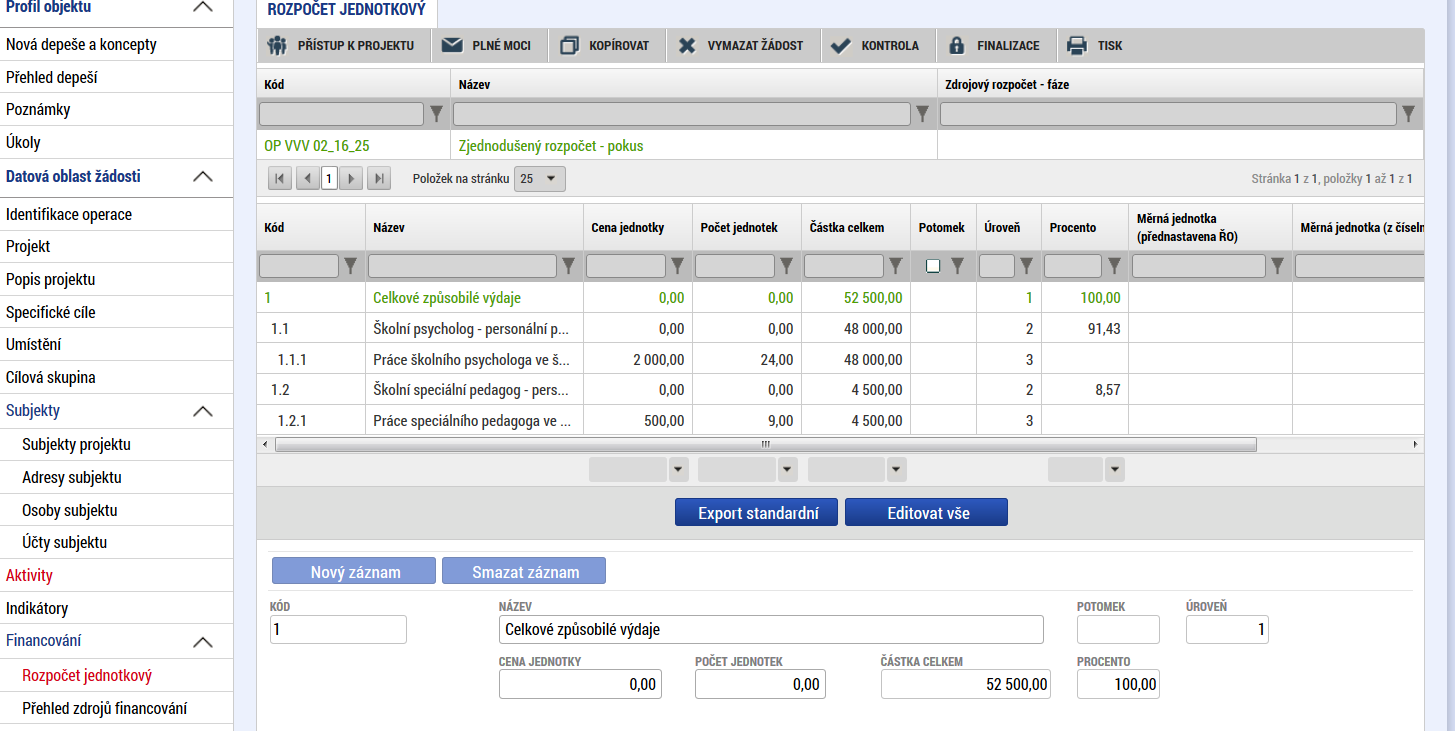
Task: Select Rozpočet jednotkový tab
Action: coord(346,11)
